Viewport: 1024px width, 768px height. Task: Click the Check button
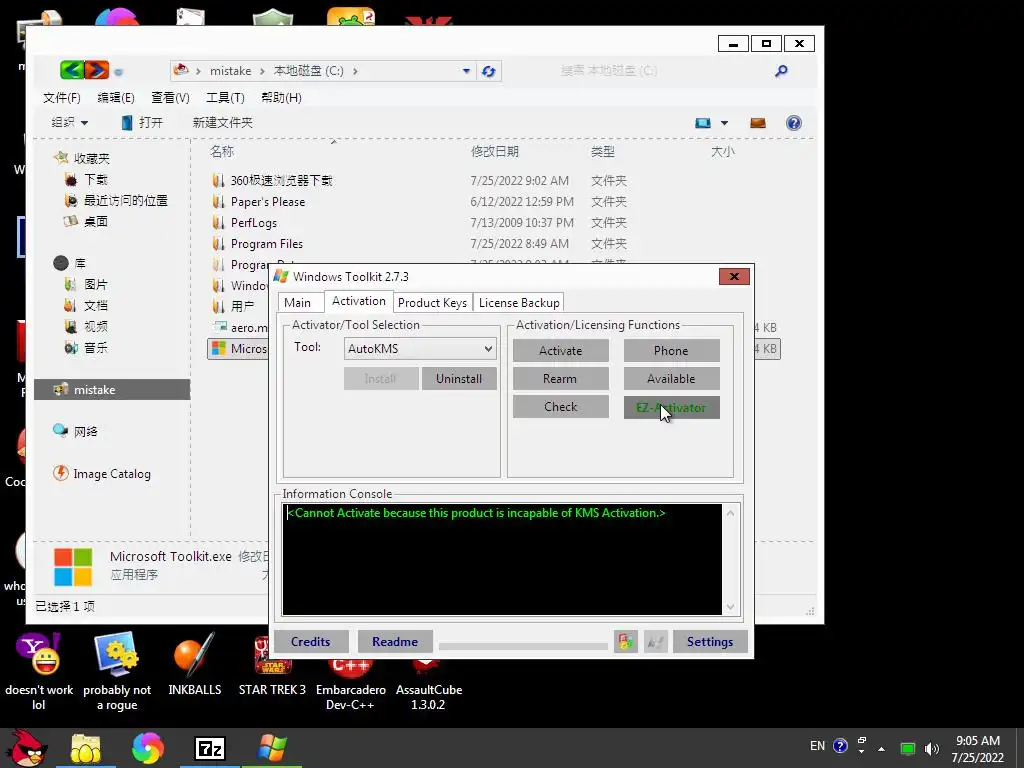coord(560,407)
